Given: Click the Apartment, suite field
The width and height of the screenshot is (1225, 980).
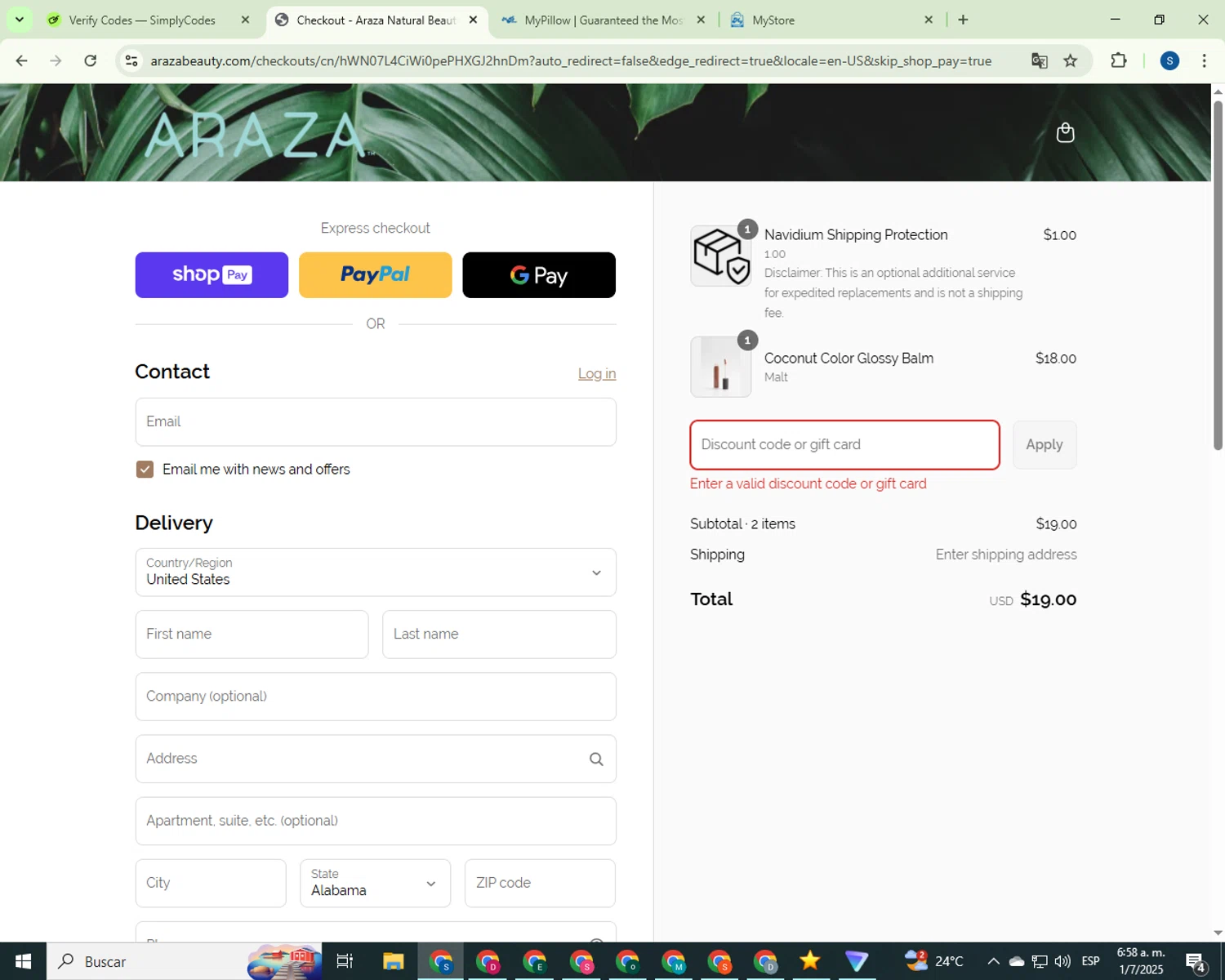Looking at the screenshot, I should (x=376, y=821).
